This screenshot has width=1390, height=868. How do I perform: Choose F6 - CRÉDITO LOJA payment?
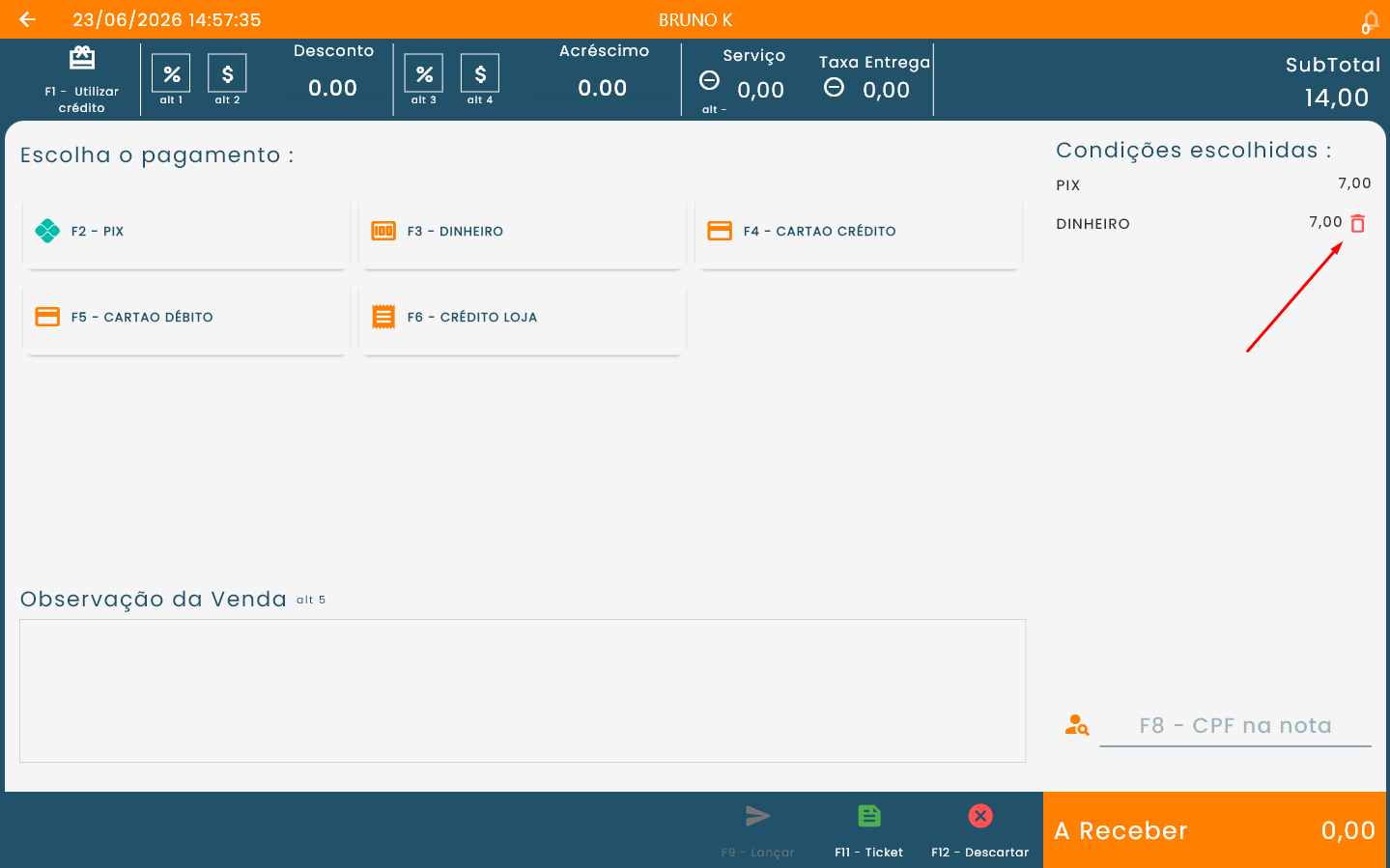click(522, 318)
